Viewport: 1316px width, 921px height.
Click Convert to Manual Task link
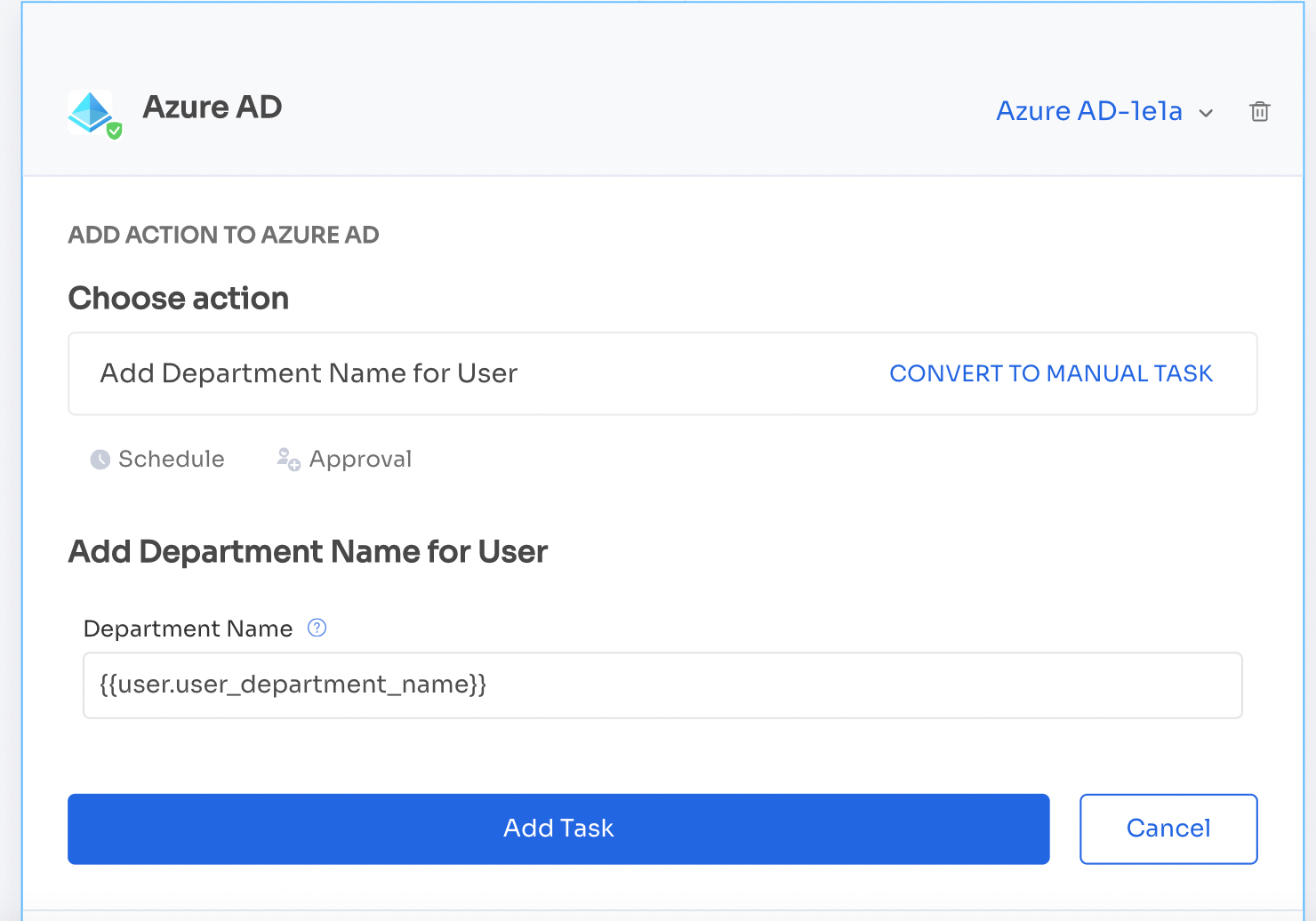1051,373
